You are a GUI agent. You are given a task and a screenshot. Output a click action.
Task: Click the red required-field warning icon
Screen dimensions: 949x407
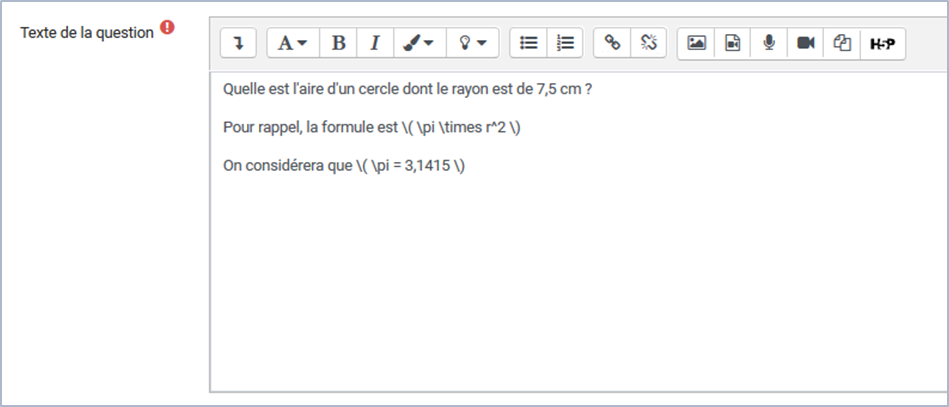tap(167, 28)
